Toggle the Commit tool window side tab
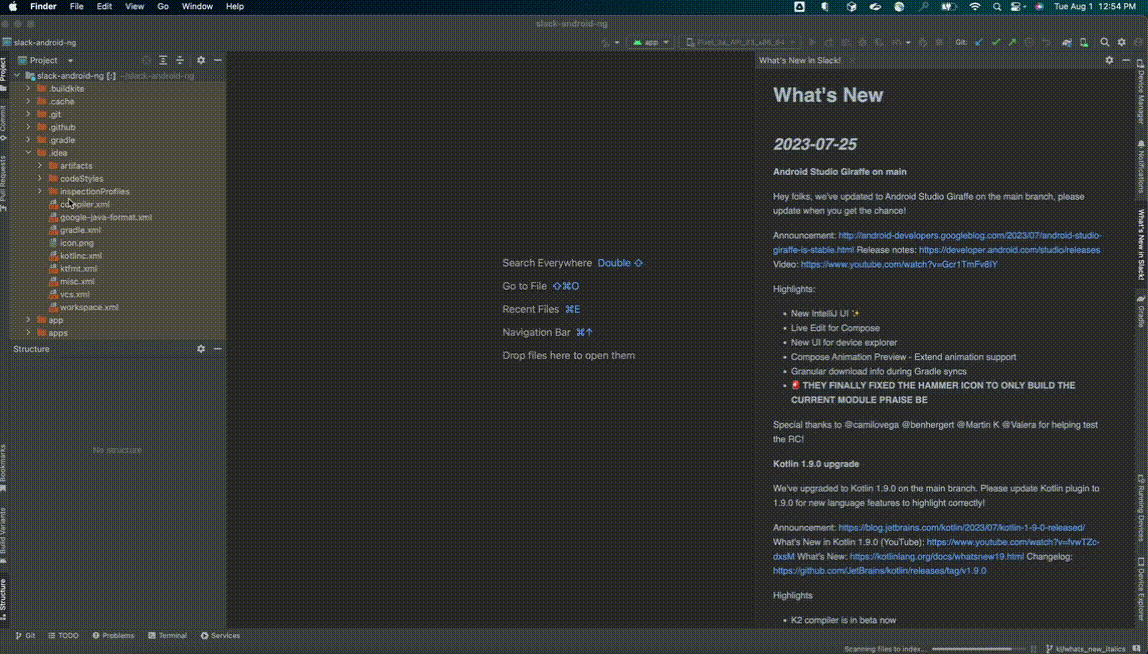1148x654 pixels. click(4, 123)
